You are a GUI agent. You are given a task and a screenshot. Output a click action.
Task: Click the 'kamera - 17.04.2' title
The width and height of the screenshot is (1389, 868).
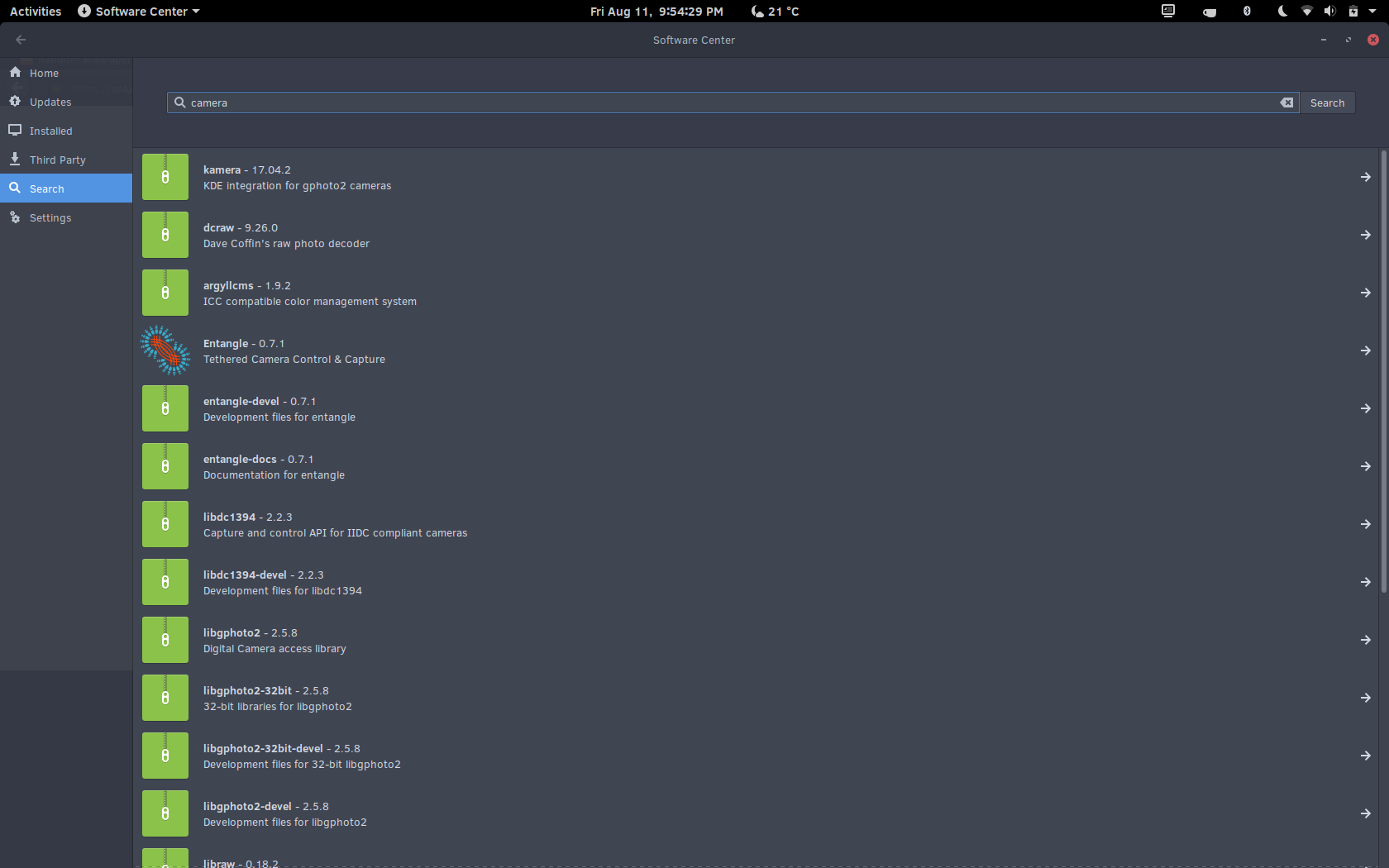247,169
